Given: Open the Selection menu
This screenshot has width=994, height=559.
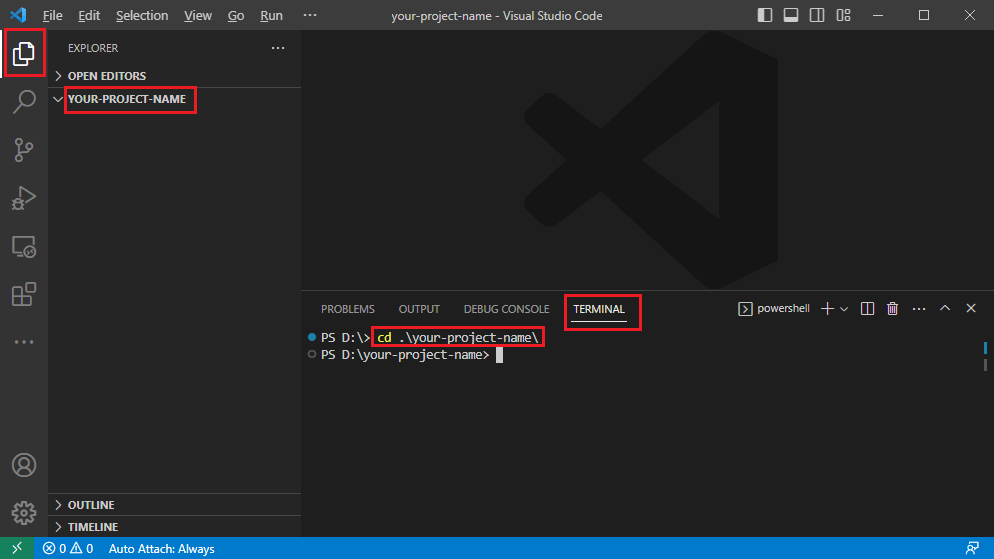Looking at the screenshot, I should click(142, 16).
